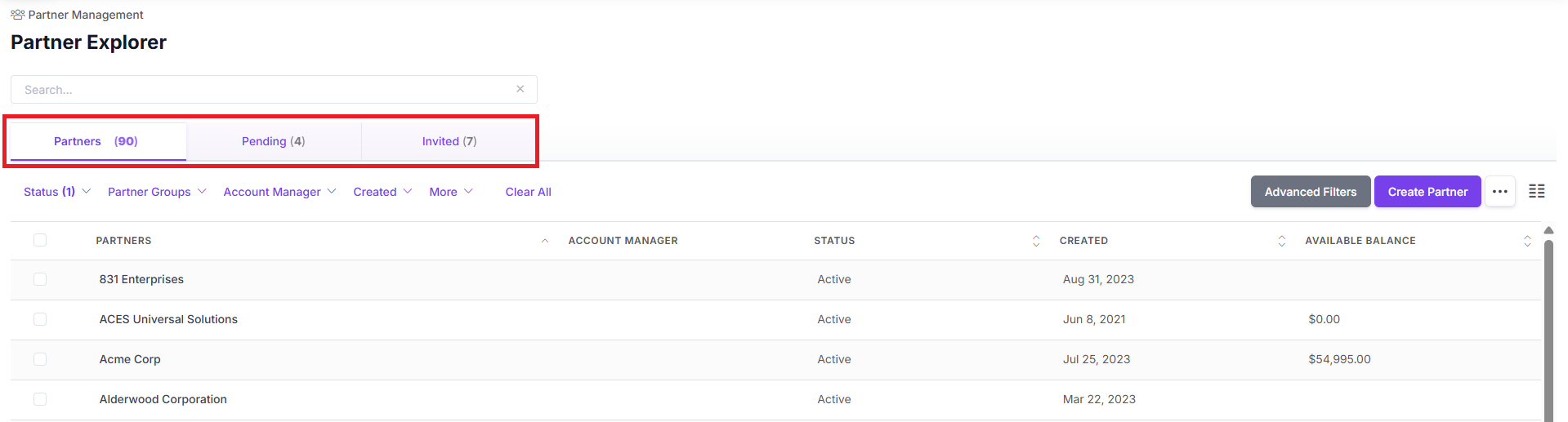Viewport: 1568px width, 422px height.
Task: Open partner ACES Universal Solutions
Action: pyautogui.click(x=168, y=319)
